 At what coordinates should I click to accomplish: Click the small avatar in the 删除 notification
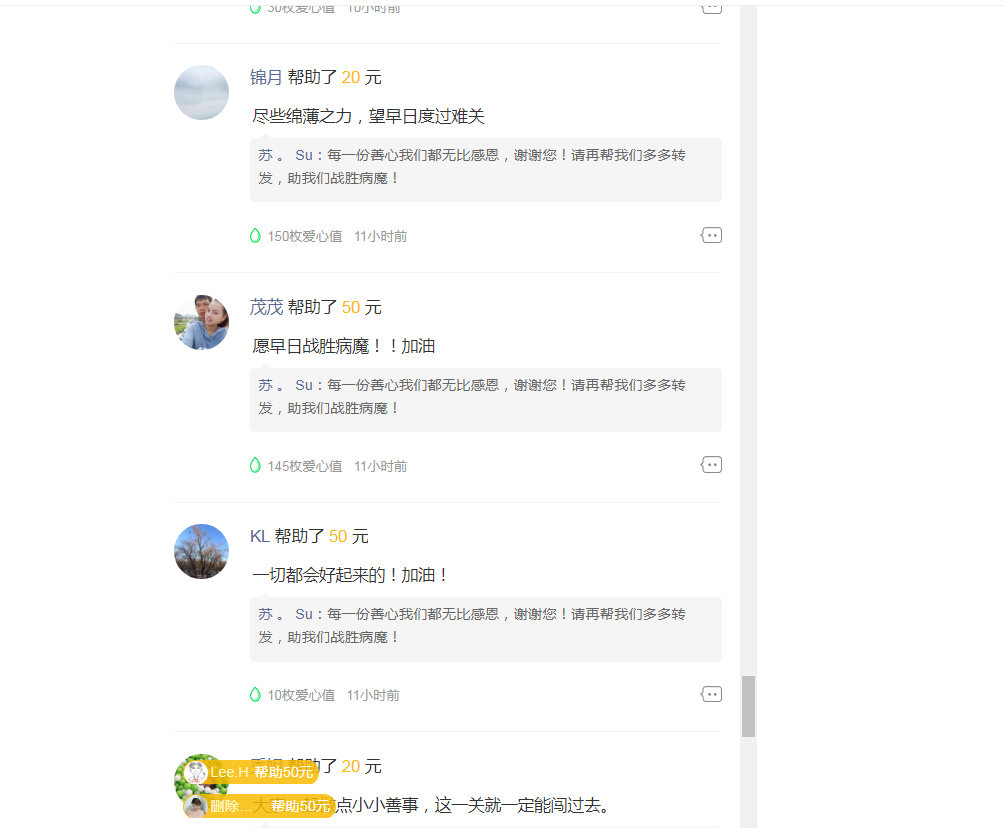click(x=196, y=806)
